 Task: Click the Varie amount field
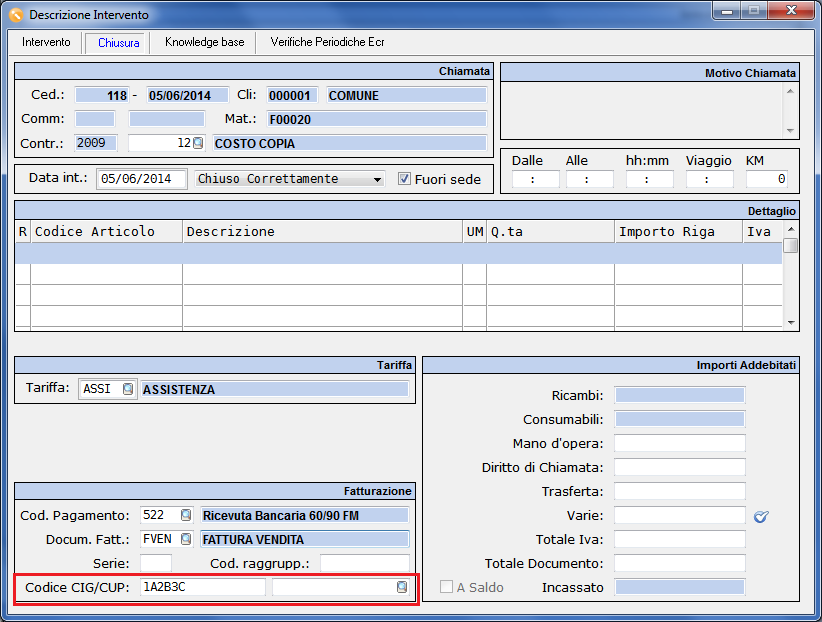pos(680,516)
